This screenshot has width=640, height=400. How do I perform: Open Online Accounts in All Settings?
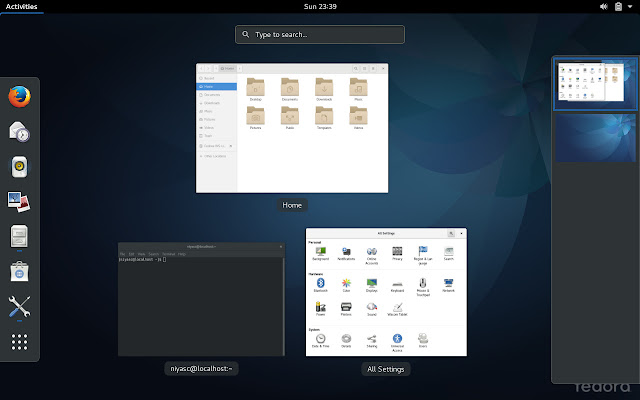[x=371, y=256]
